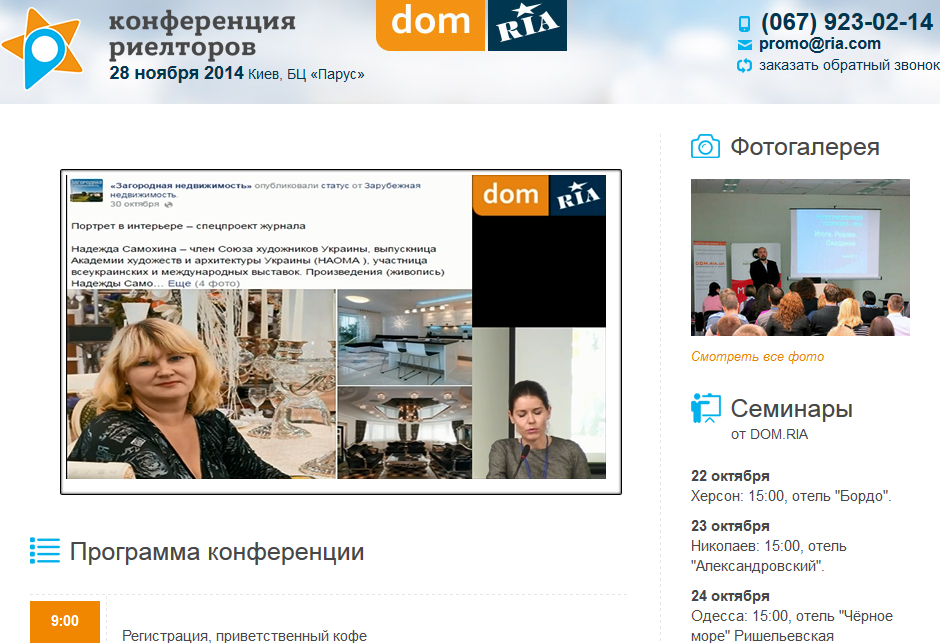Click Херсон: 15:00, отель "Бордо" entry
940x643 pixels.
coord(791,496)
